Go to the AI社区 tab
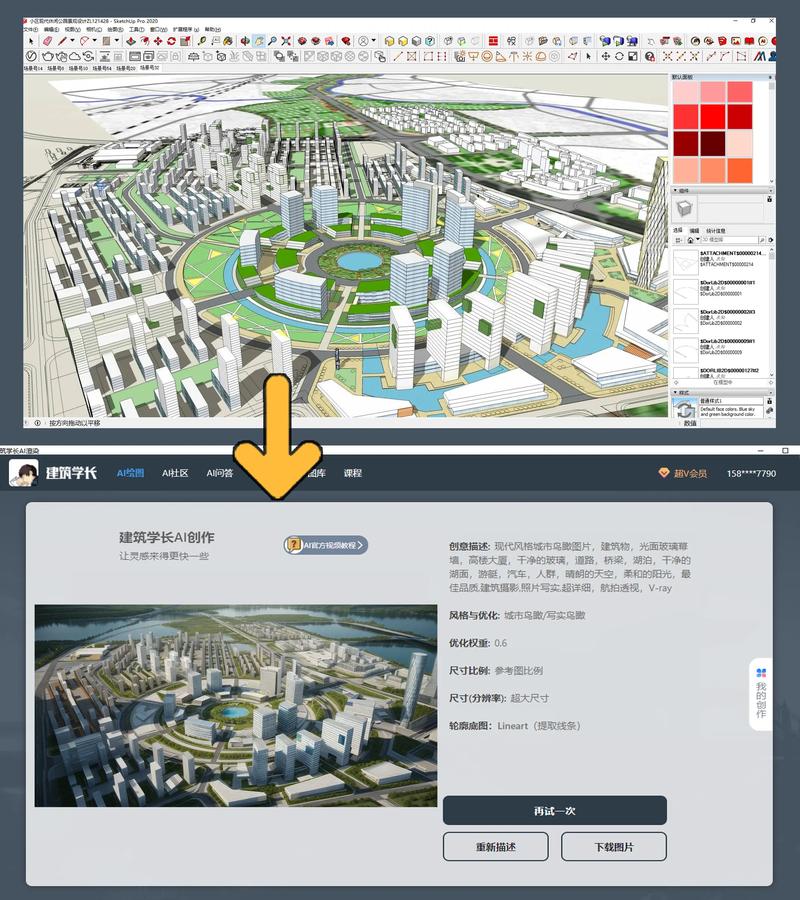Screen dimensions: 800x900 (175, 473)
